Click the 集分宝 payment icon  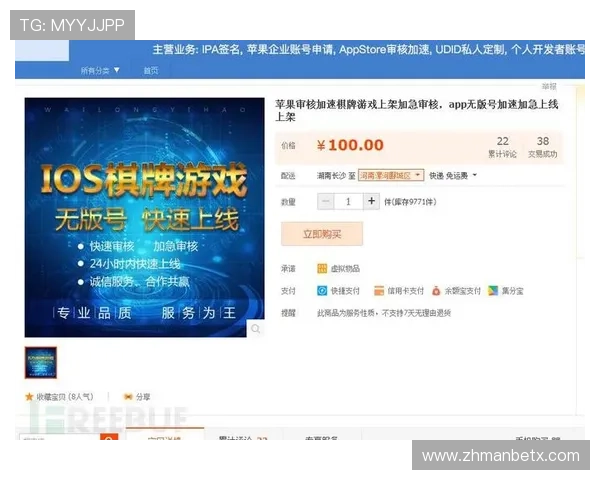pyautogui.click(x=493, y=291)
